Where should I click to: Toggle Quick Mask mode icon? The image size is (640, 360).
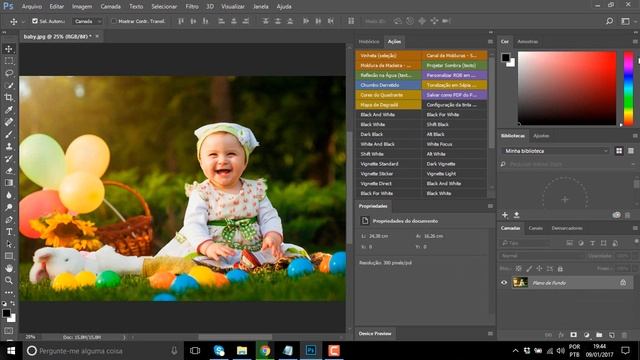[x=9, y=330]
